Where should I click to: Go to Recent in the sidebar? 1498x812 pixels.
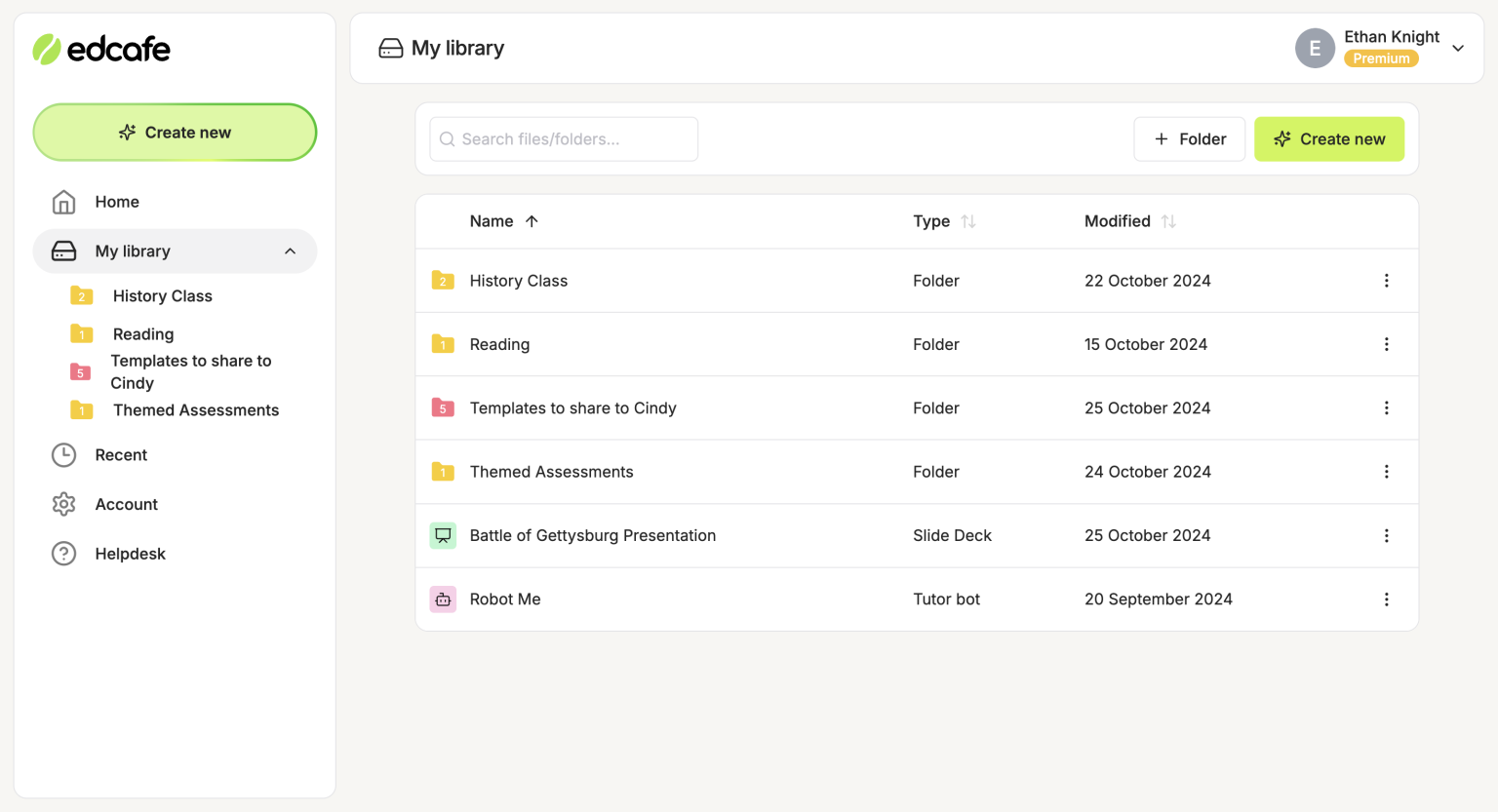click(121, 455)
